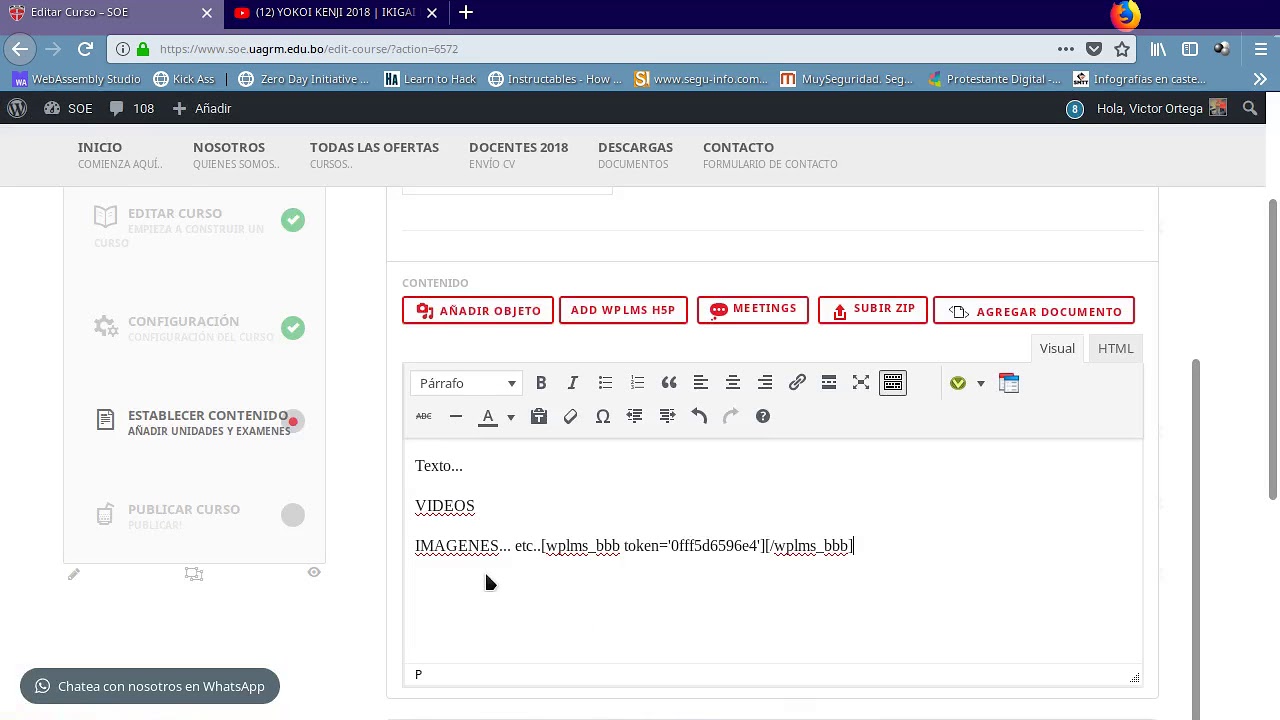Click pencil edit icon below course steps
Viewport: 1280px width, 720px height.
pyautogui.click(x=74, y=574)
